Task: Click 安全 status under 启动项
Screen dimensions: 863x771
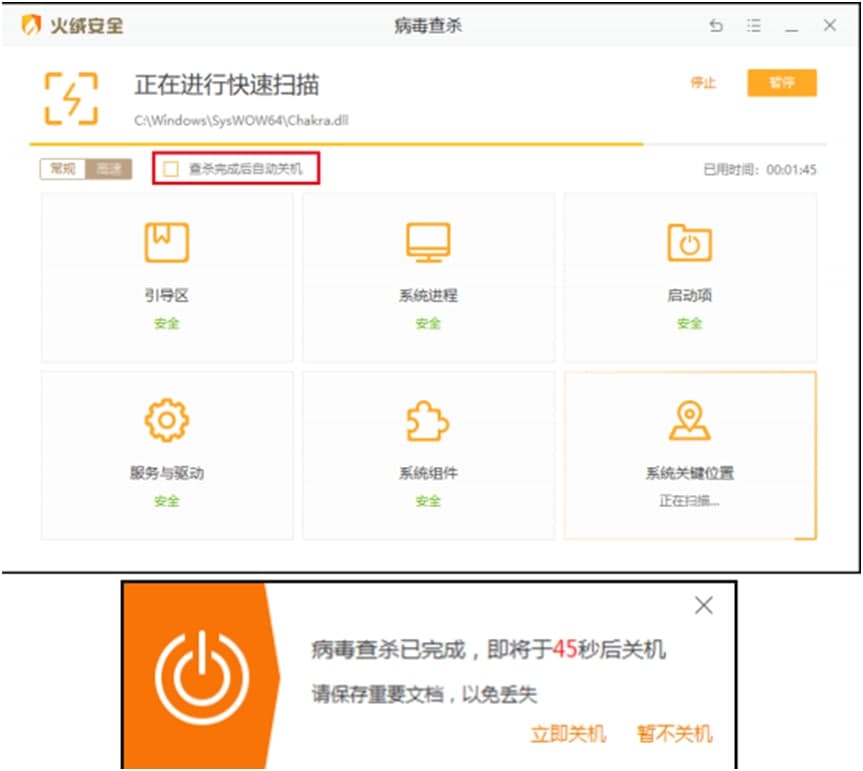Action: (690, 324)
